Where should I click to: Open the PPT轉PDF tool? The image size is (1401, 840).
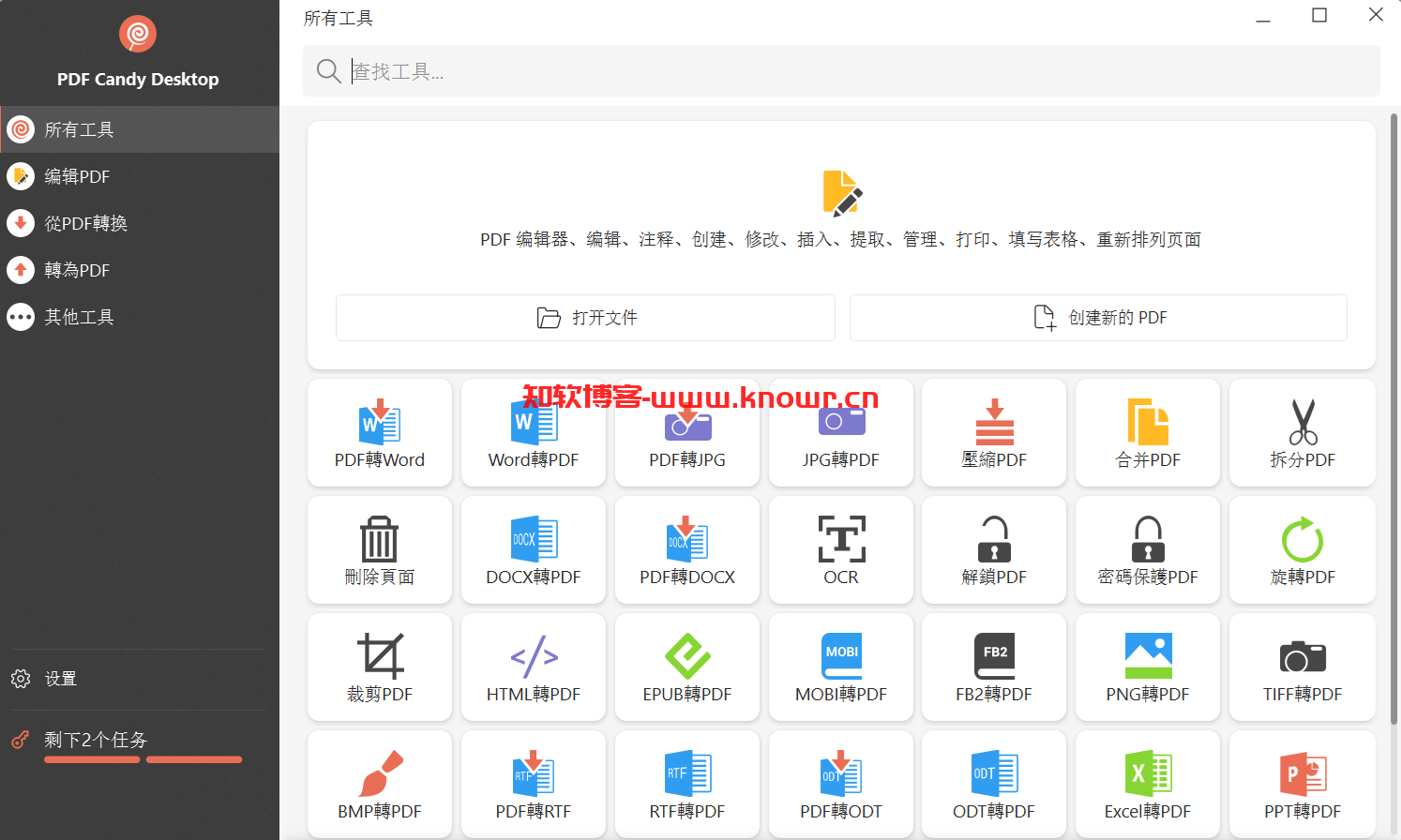click(1303, 784)
